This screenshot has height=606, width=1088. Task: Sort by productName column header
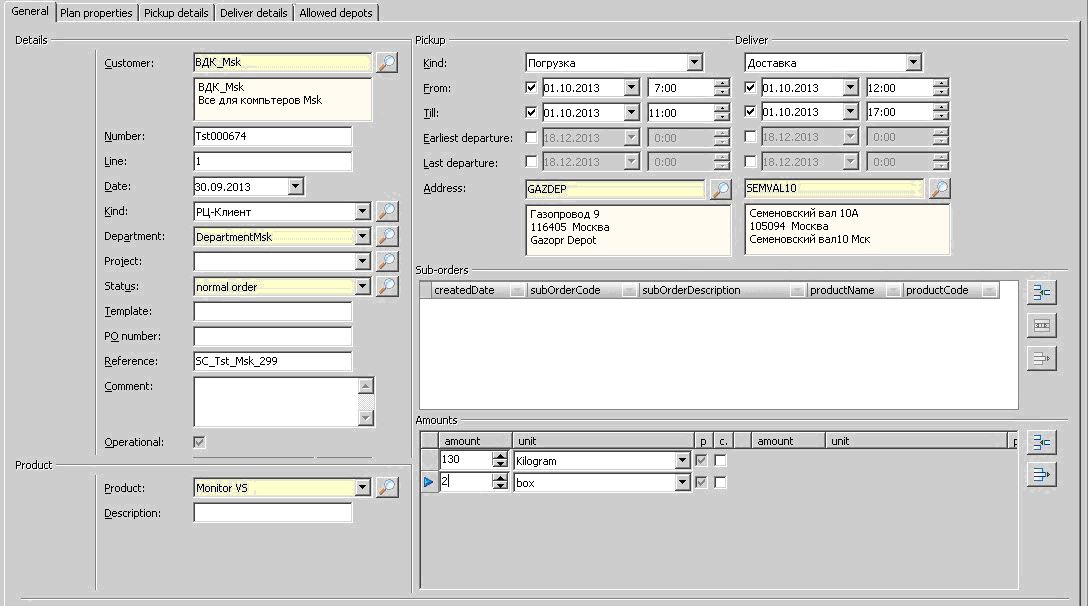853,290
